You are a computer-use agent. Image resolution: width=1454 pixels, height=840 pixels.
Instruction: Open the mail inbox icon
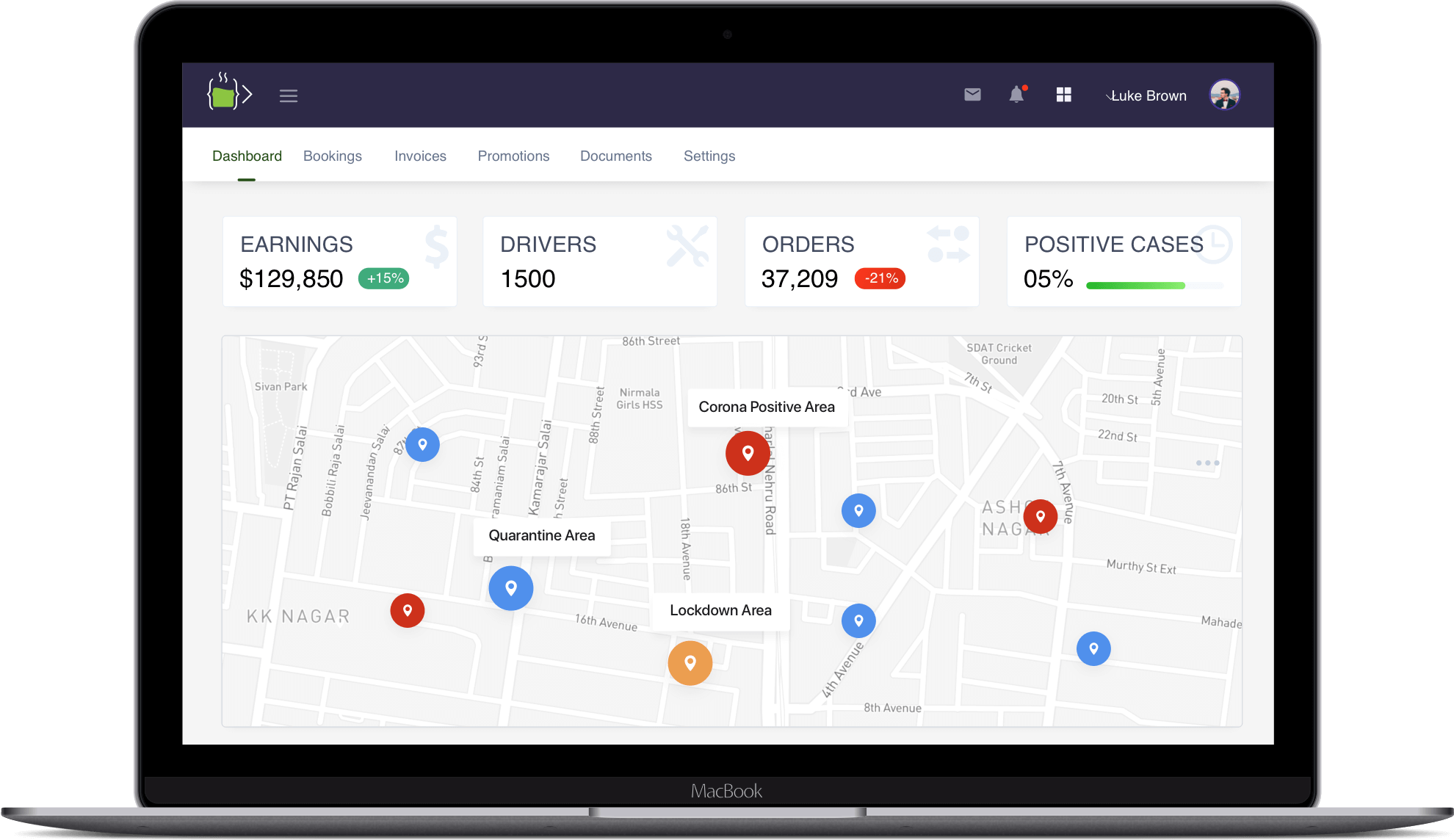[x=972, y=95]
